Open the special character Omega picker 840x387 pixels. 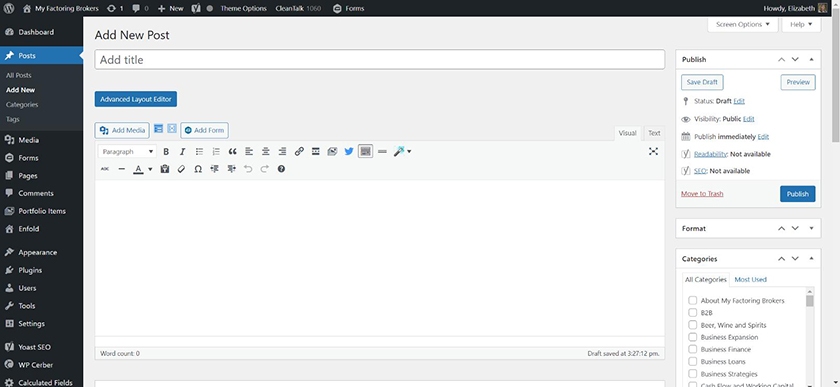click(198, 169)
